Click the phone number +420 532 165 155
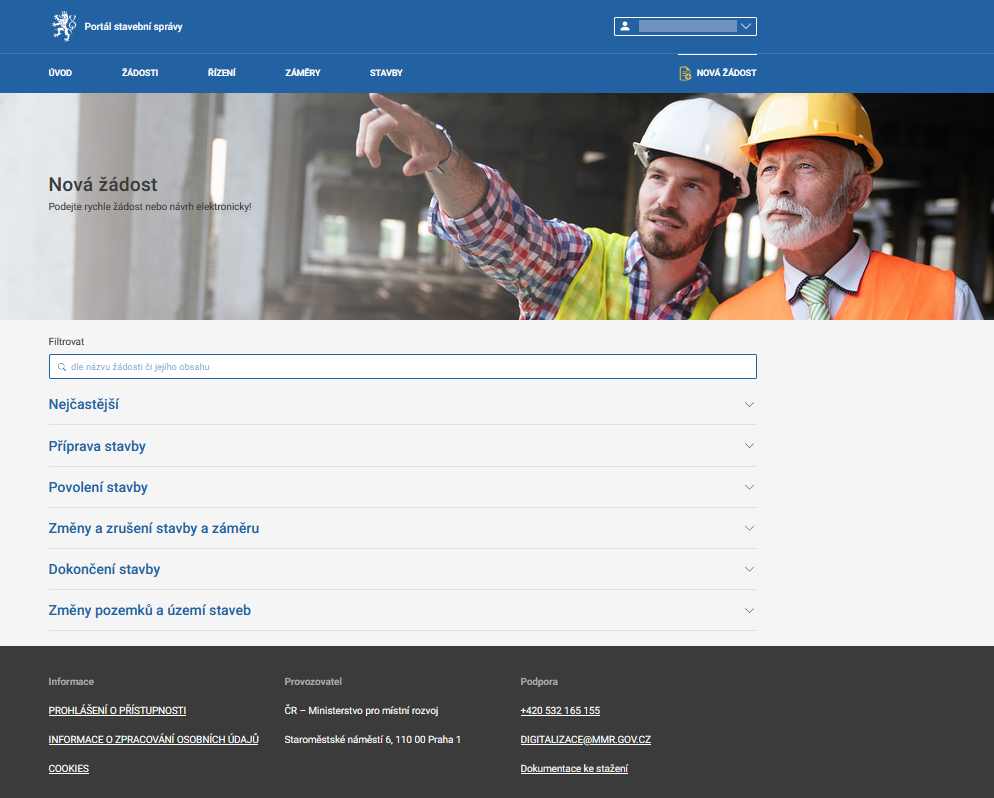 (x=560, y=711)
